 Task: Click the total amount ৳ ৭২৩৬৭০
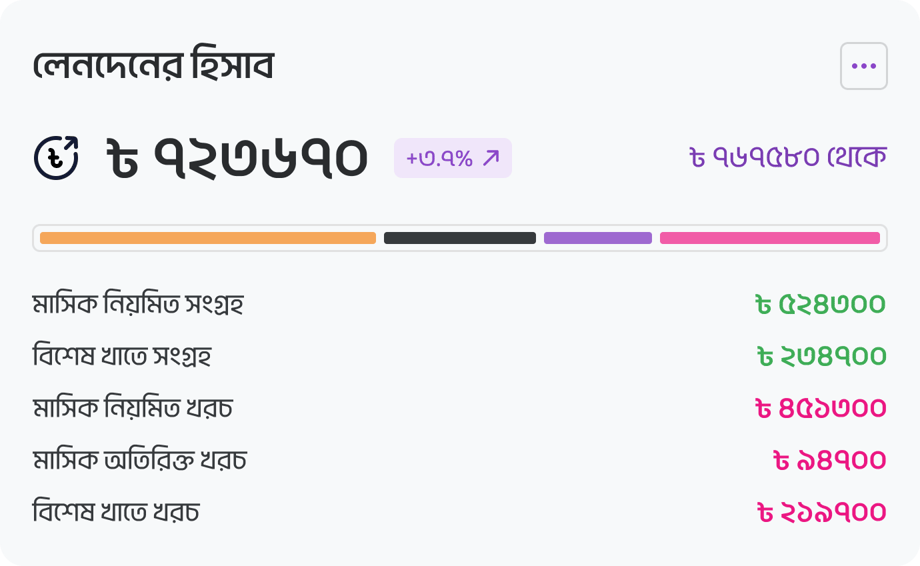[238, 158]
